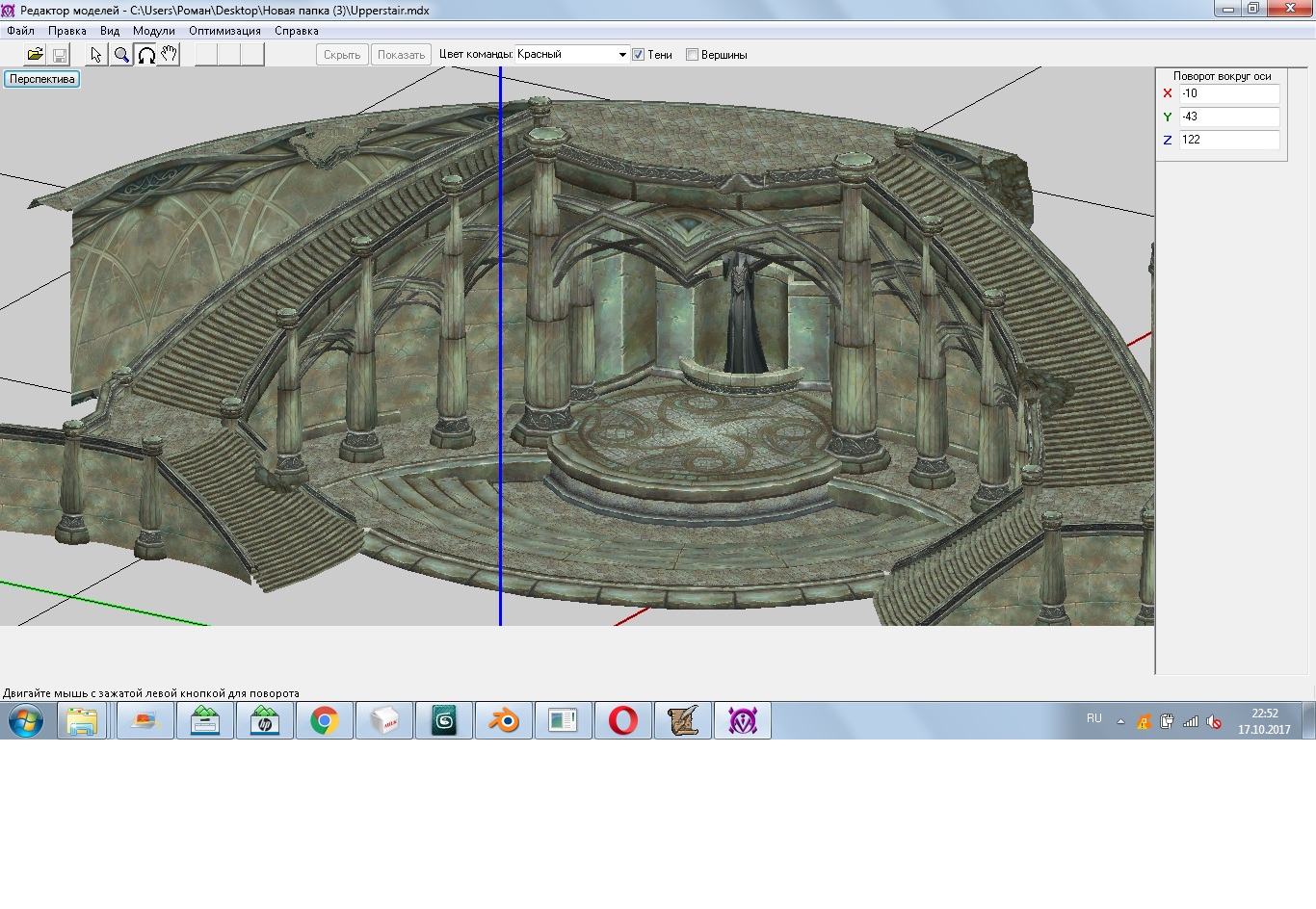This screenshot has width=1316, height=909.
Task: Launch Opera browser from the taskbar
Action: [622, 720]
